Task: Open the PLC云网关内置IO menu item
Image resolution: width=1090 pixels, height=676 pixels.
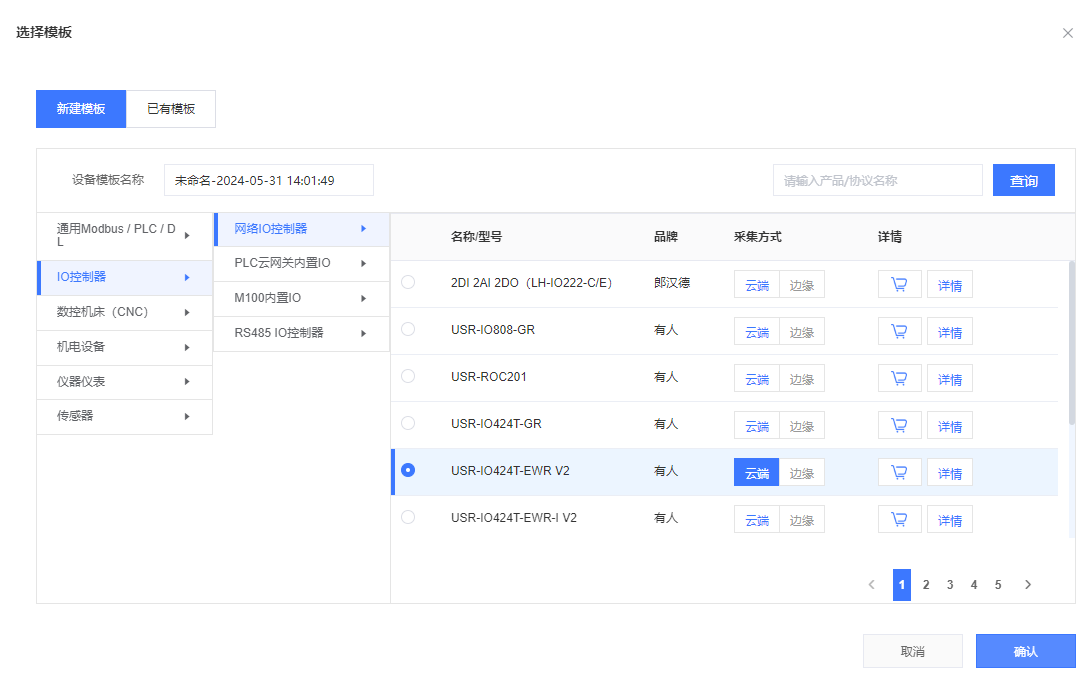Action: point(300,263)
